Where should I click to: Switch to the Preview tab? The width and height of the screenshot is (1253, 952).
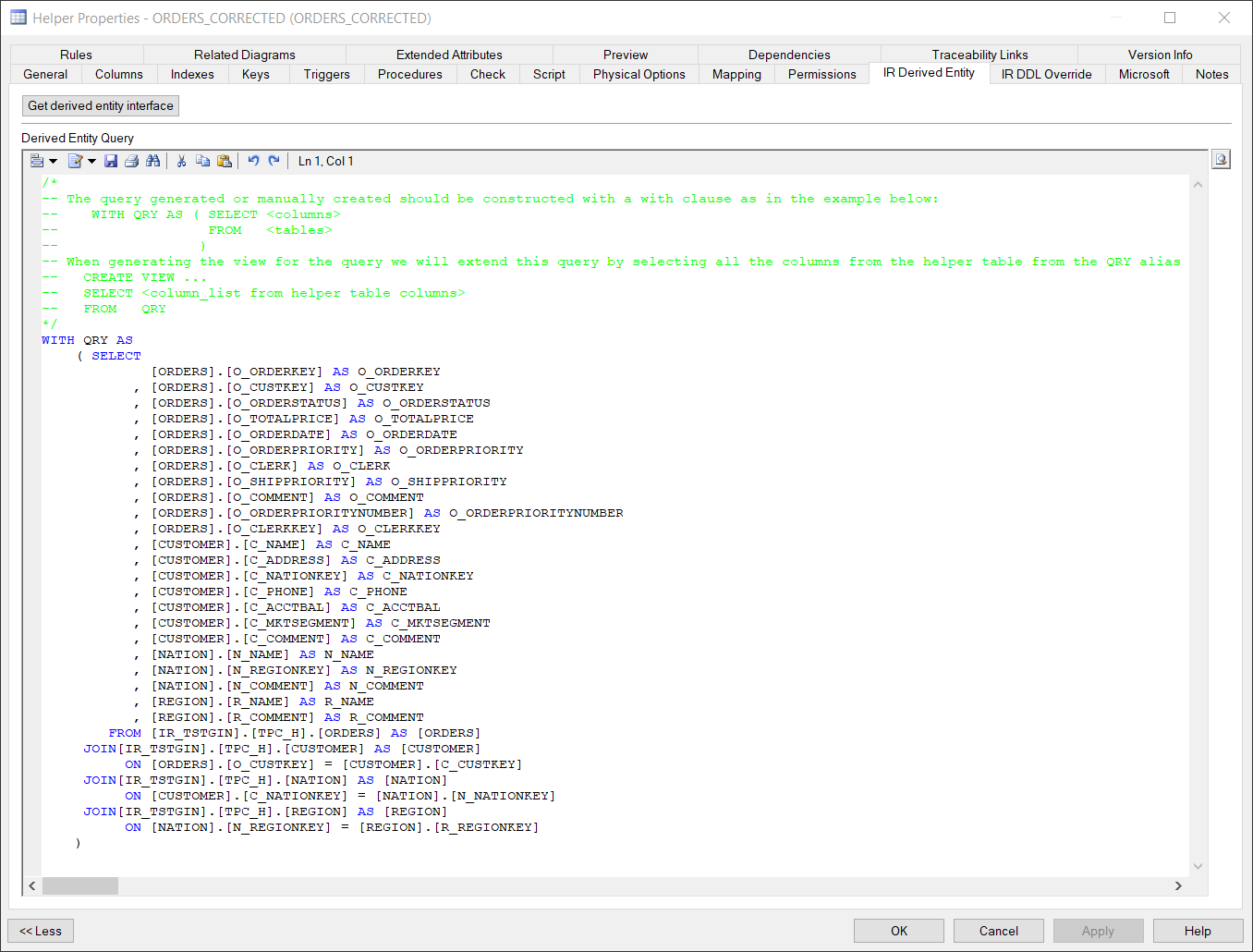(x=626, y=55)
